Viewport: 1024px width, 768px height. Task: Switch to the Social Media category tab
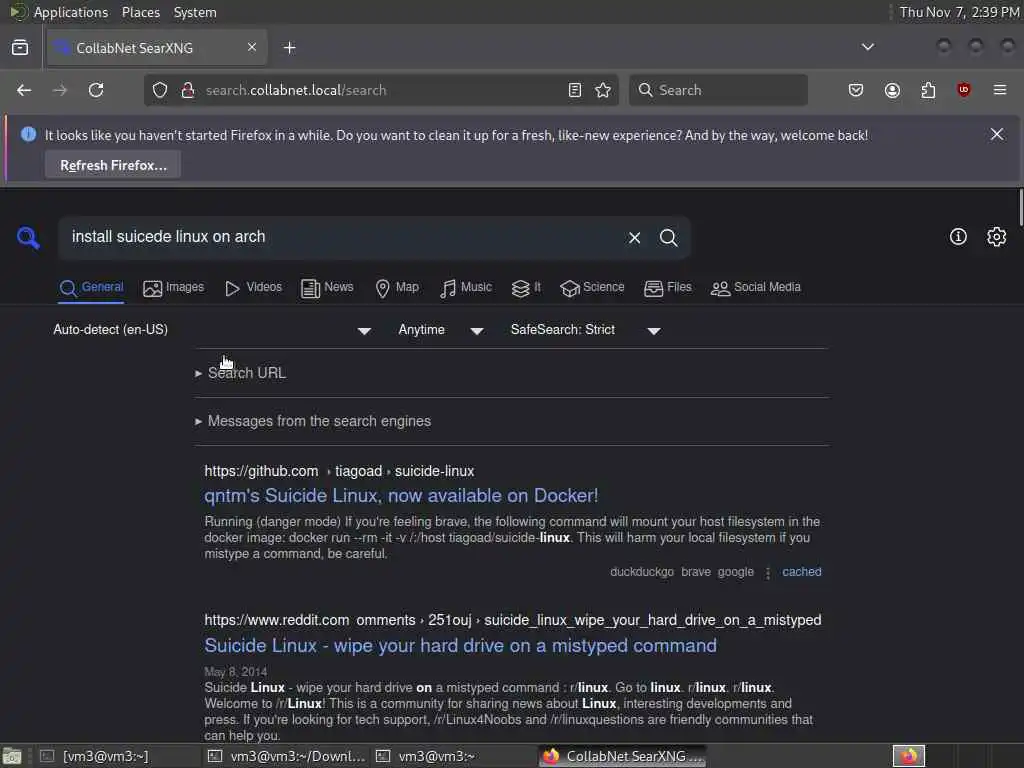click(756, 287)
